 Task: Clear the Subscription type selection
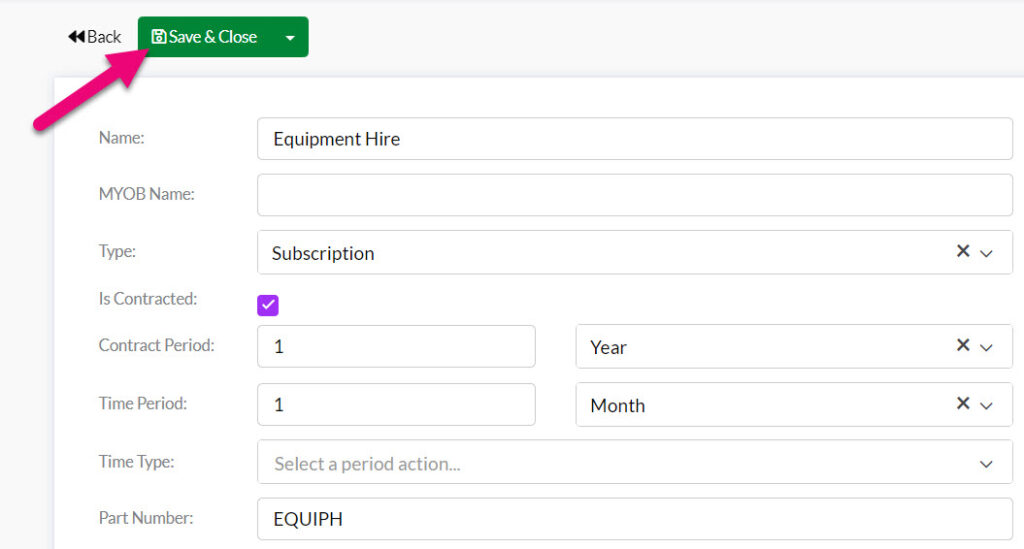point(963,251)
